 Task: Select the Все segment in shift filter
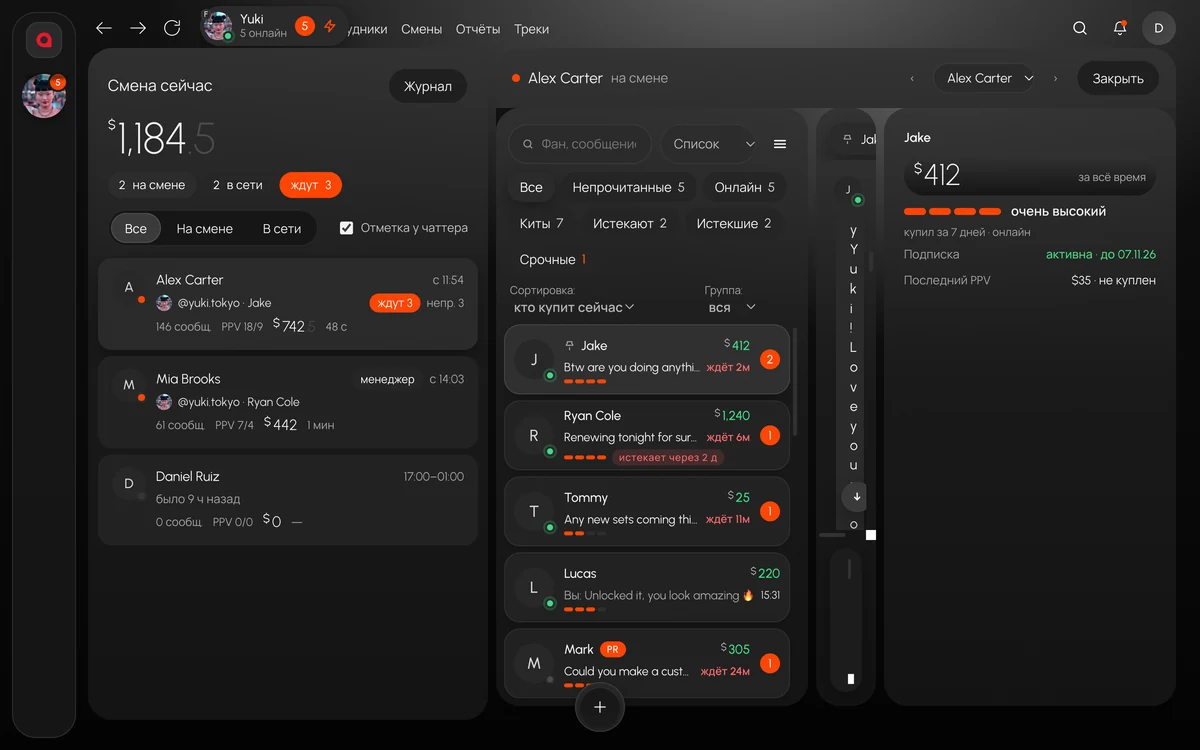136,228
